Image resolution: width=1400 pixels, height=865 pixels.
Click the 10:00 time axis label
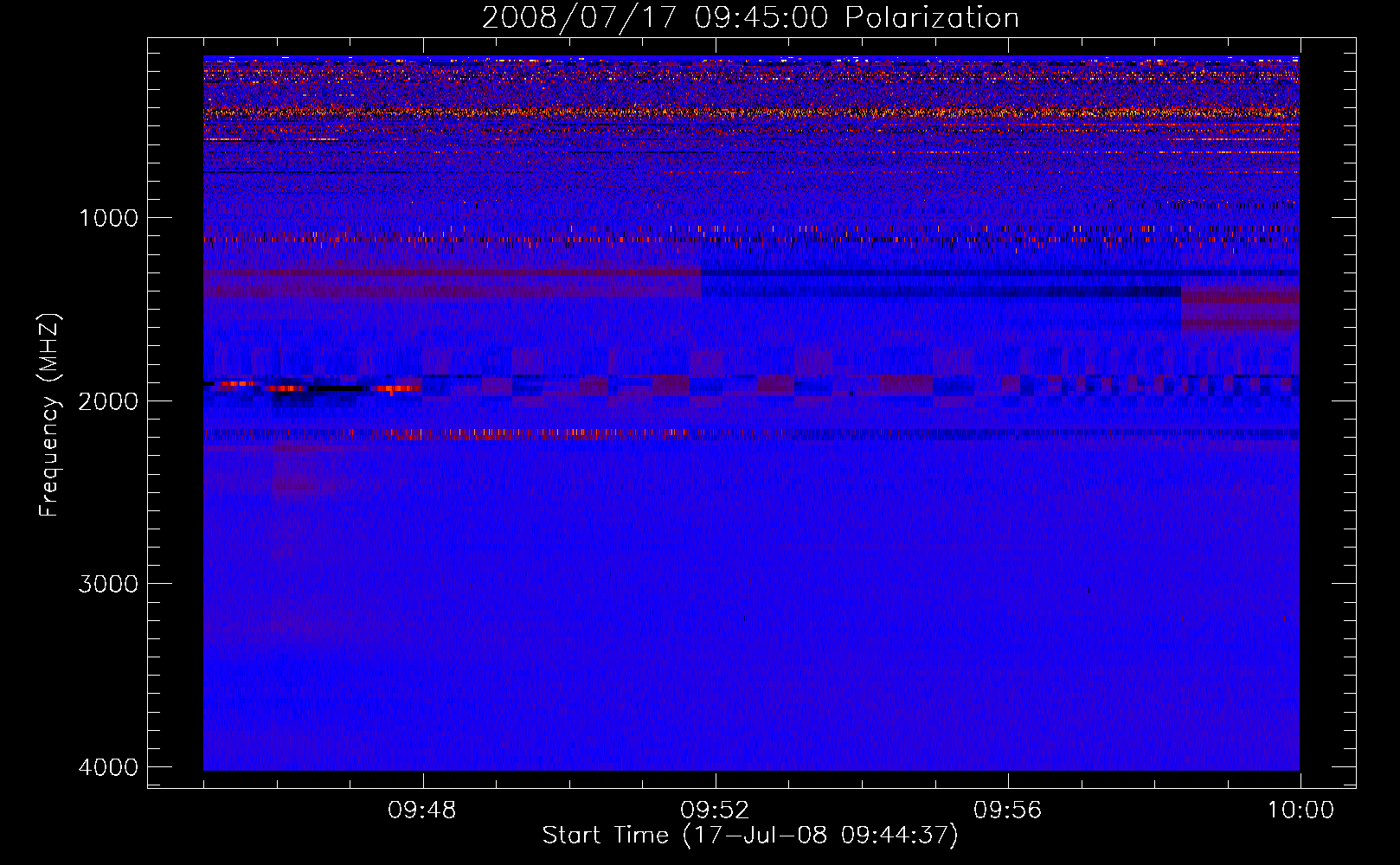coord(1300,811)
